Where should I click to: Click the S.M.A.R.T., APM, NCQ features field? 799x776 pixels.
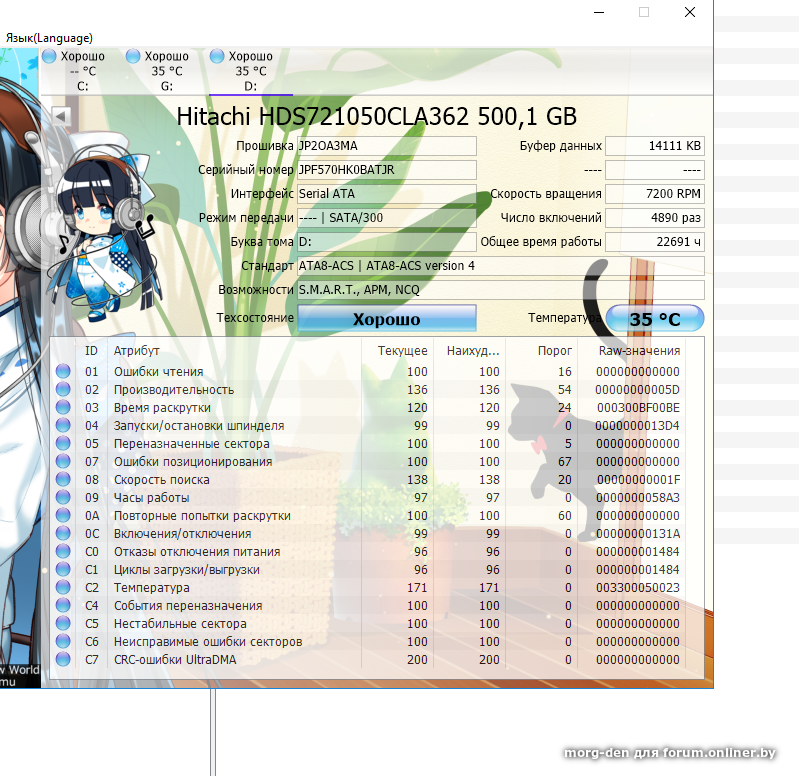click(x=501, y=289)
